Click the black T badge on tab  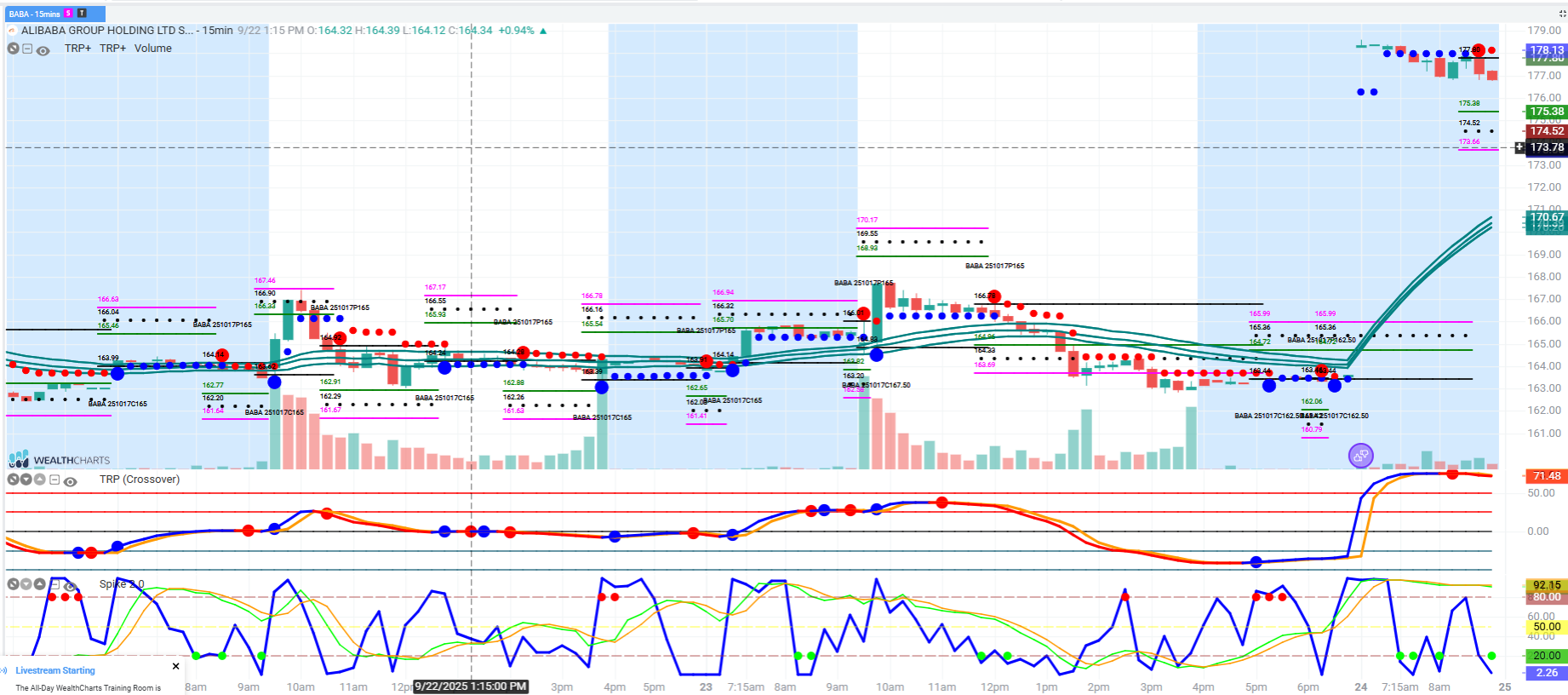pos(82,14)
